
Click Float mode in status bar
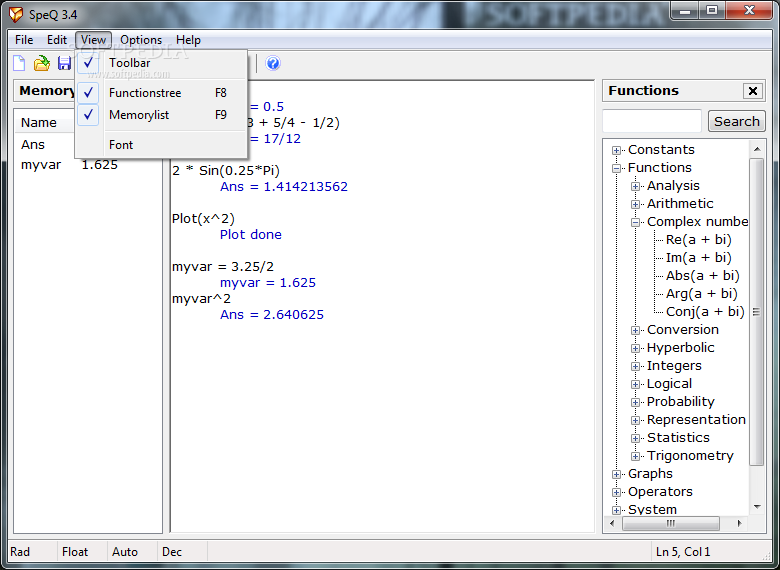coord(75,552)
